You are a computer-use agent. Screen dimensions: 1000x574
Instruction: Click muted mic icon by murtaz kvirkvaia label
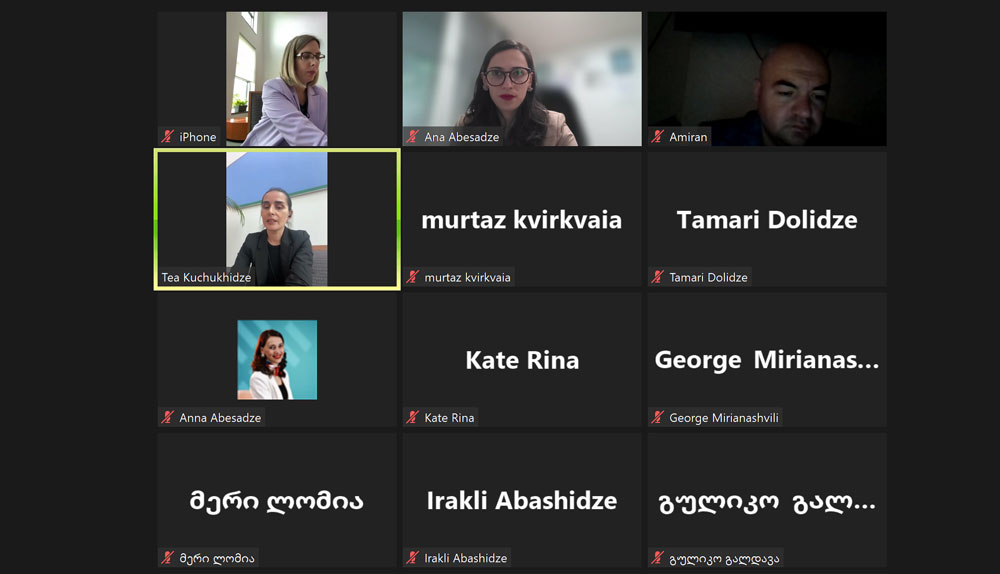click(413, 277)
